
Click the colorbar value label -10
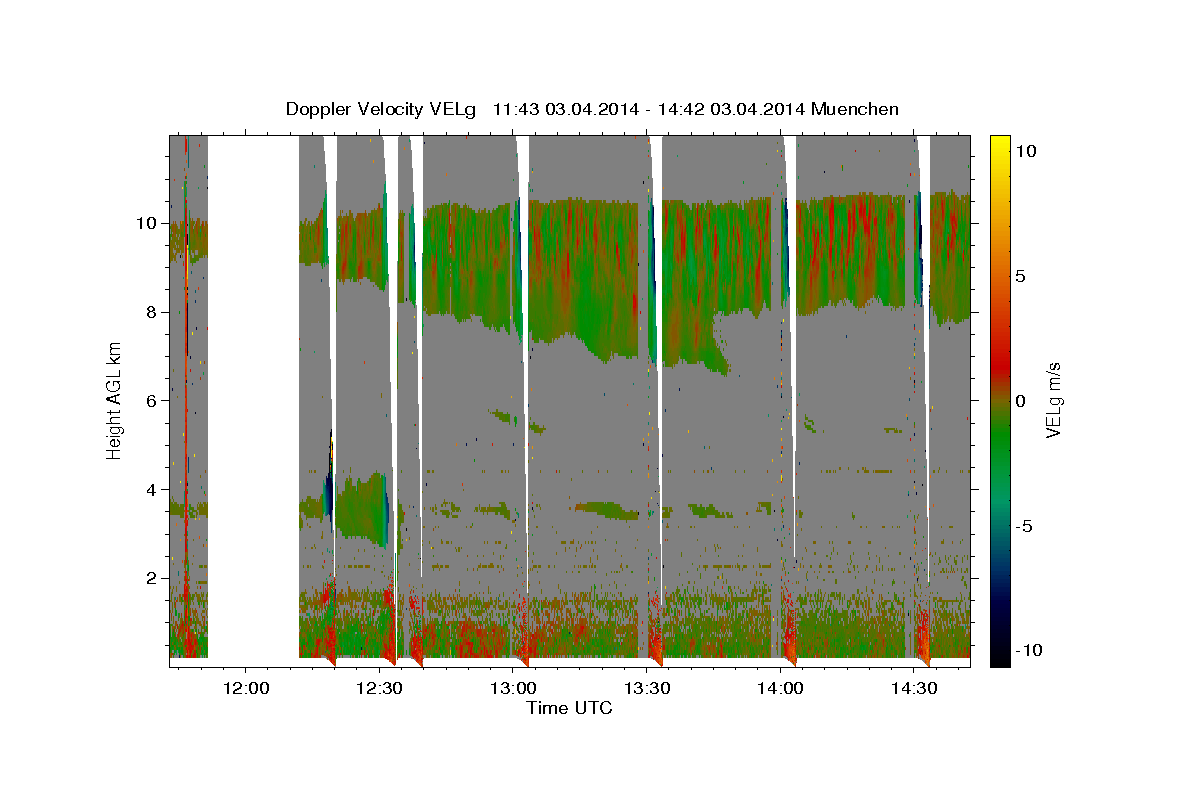[1029, 650]
